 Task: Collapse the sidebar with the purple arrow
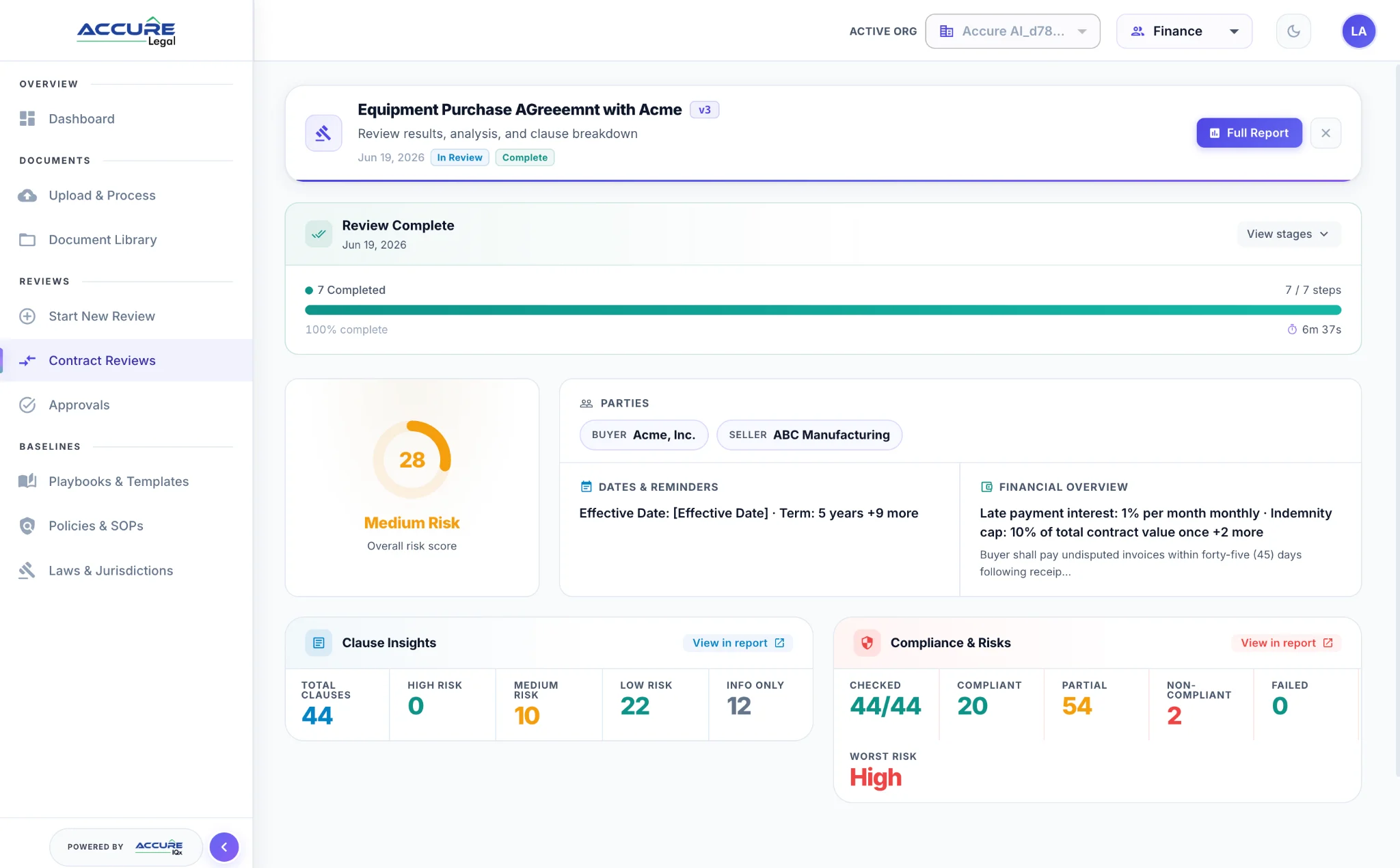(x=224, y=847)
